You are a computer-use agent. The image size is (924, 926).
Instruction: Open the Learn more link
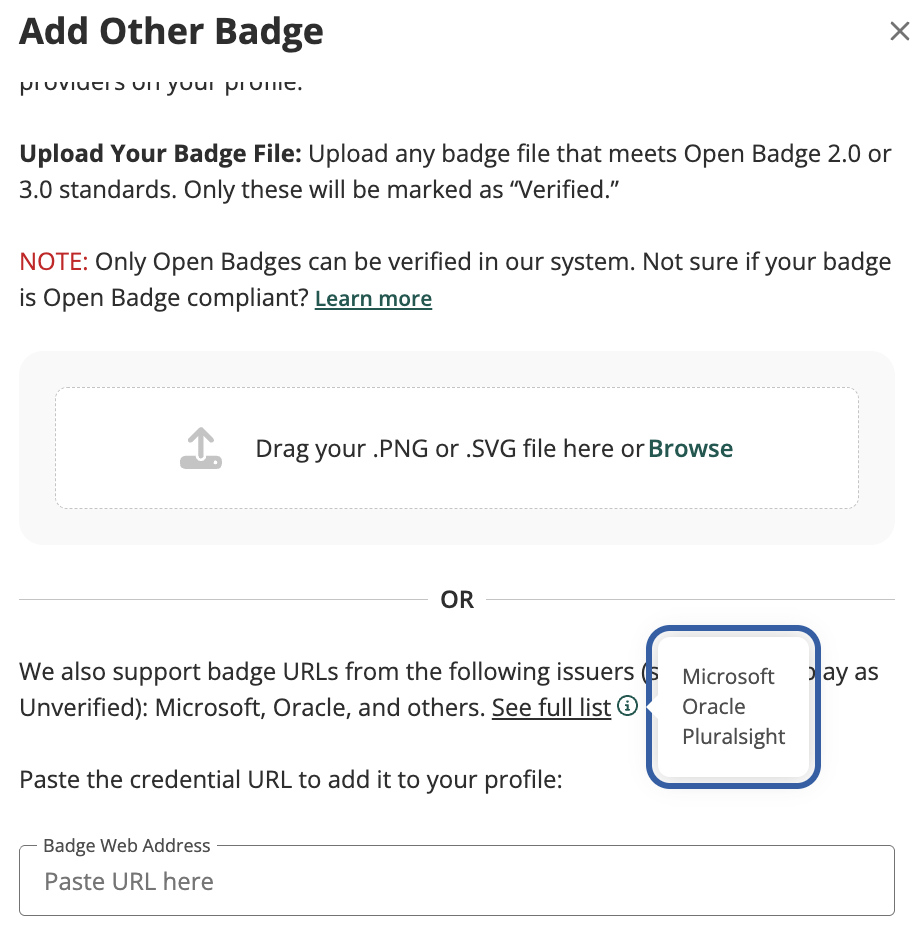[373, 298]
